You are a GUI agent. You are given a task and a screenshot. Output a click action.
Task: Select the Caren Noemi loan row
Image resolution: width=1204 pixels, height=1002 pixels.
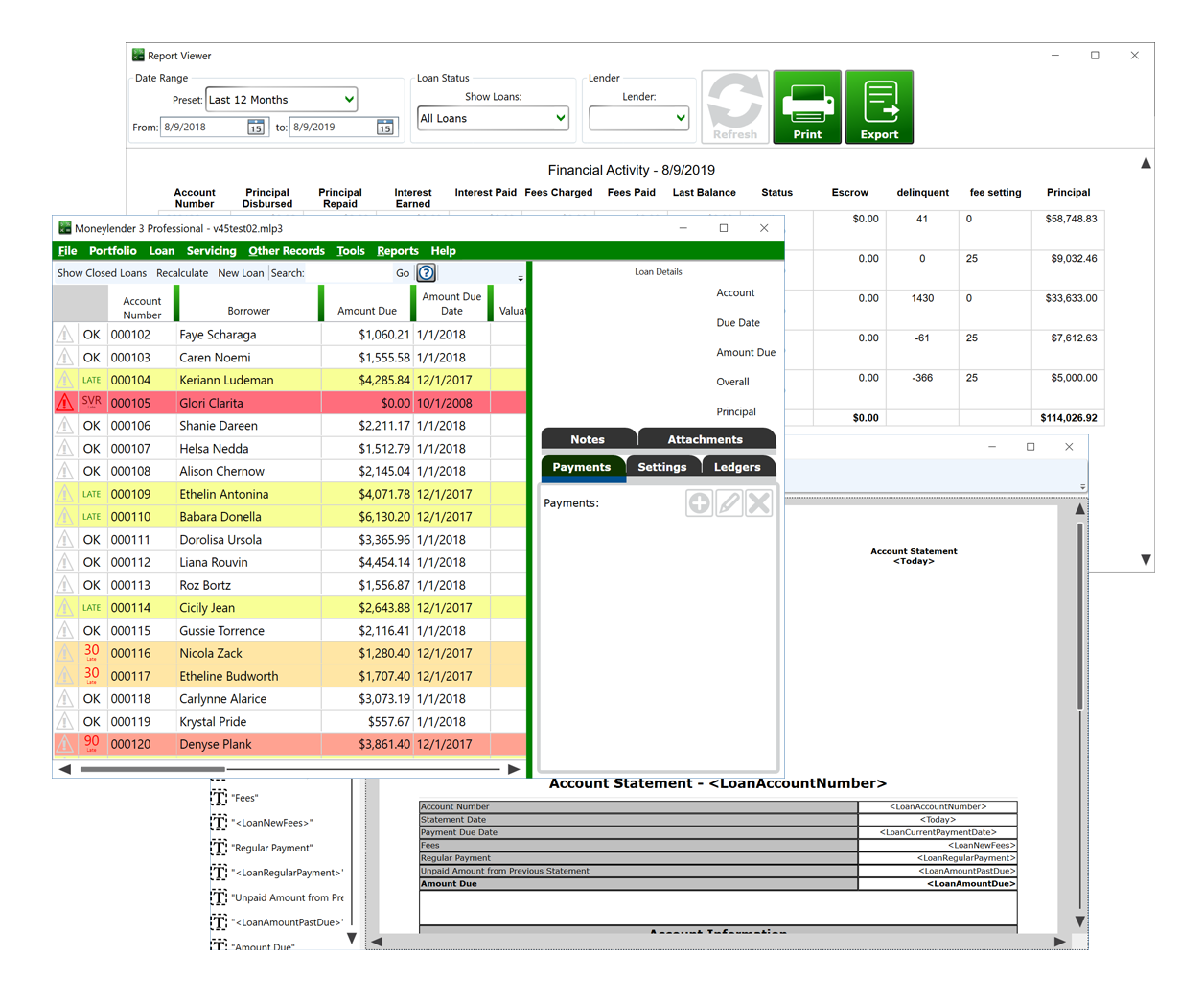[289, 358]
